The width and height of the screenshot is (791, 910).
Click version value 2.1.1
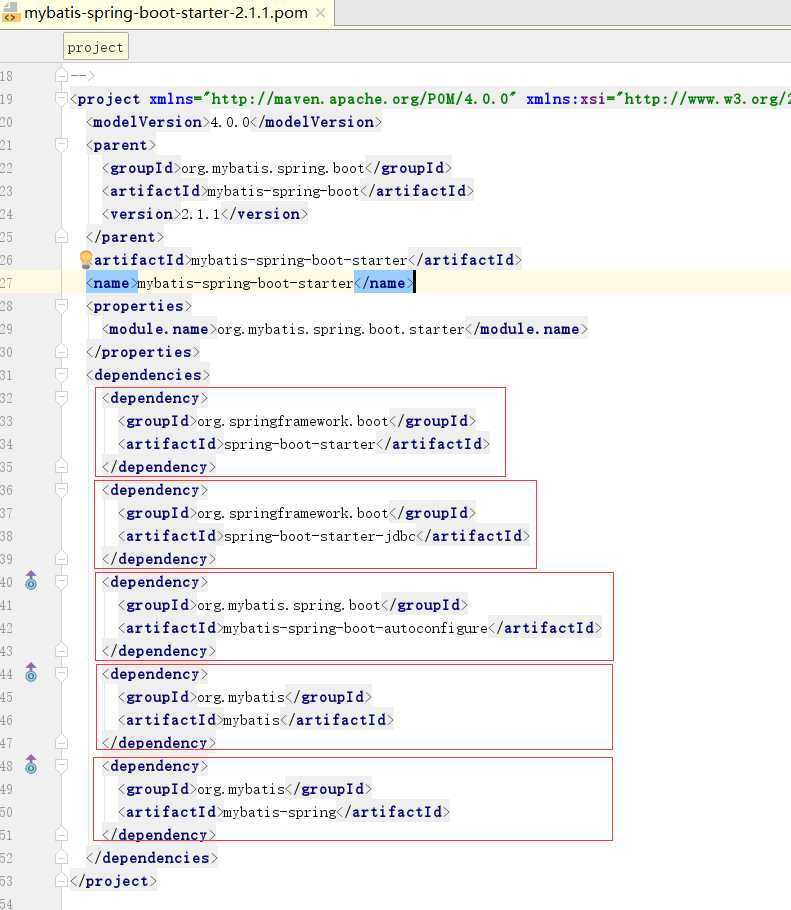(201, 214)
